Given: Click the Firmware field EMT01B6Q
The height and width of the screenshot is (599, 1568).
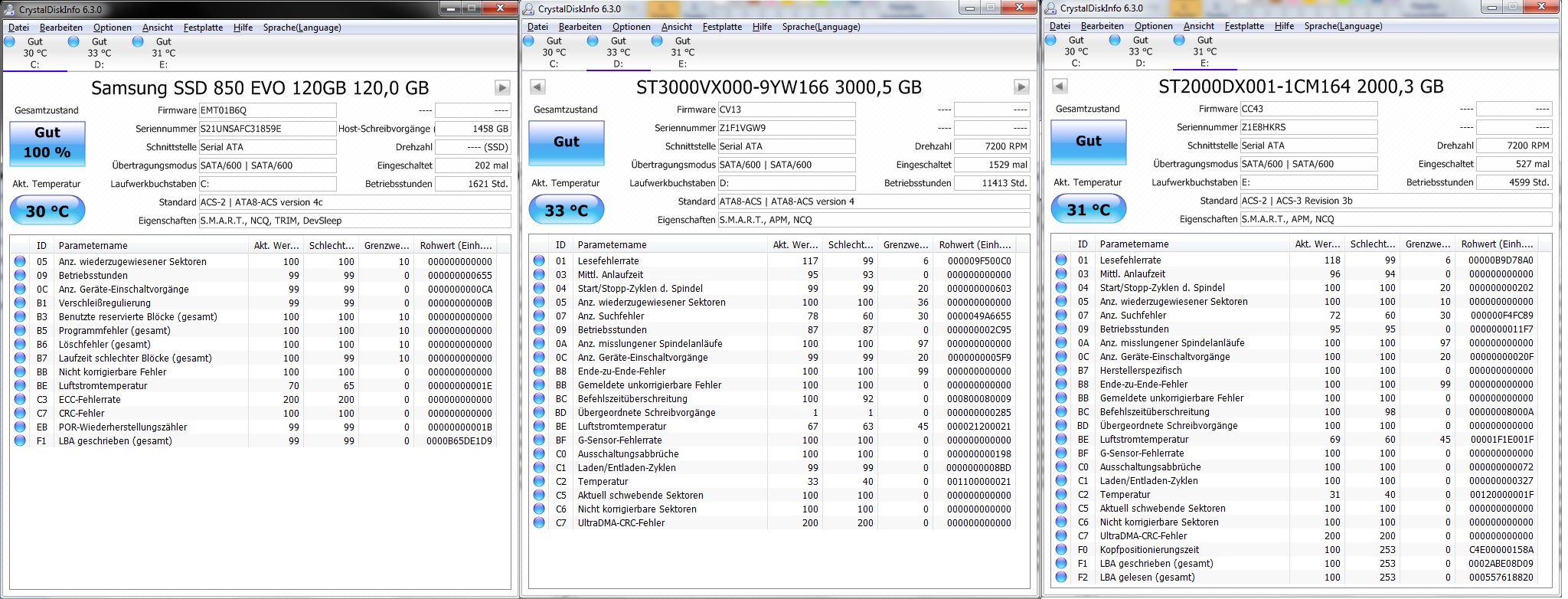Looking at the screenshot, I should pos(267,110).
